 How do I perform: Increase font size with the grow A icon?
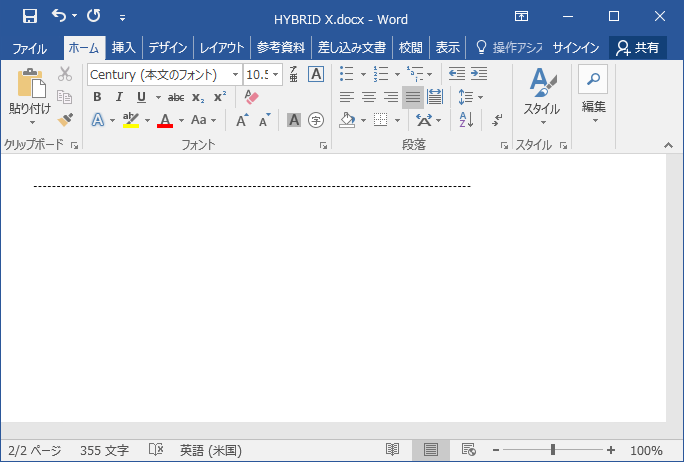click(x=242, y=120)
